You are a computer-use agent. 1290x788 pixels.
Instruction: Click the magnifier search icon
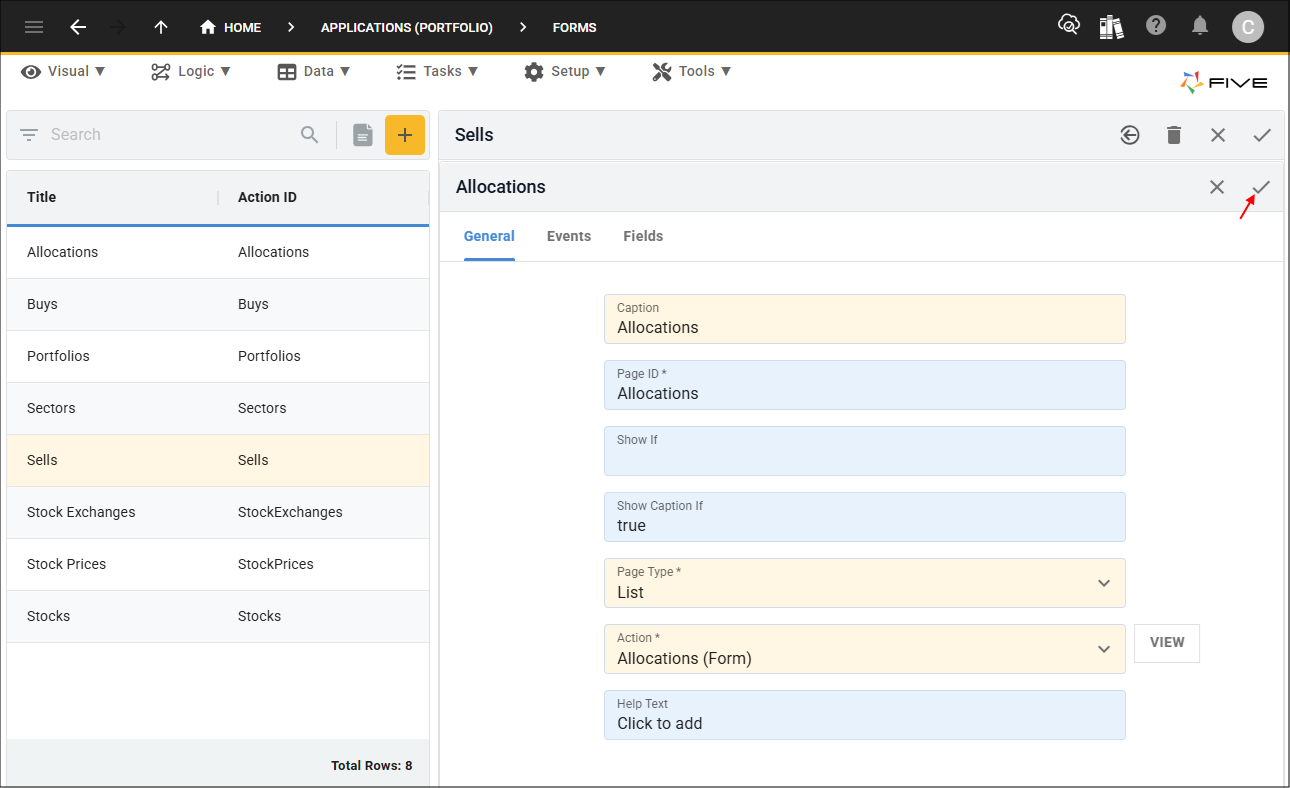point(310,134)
